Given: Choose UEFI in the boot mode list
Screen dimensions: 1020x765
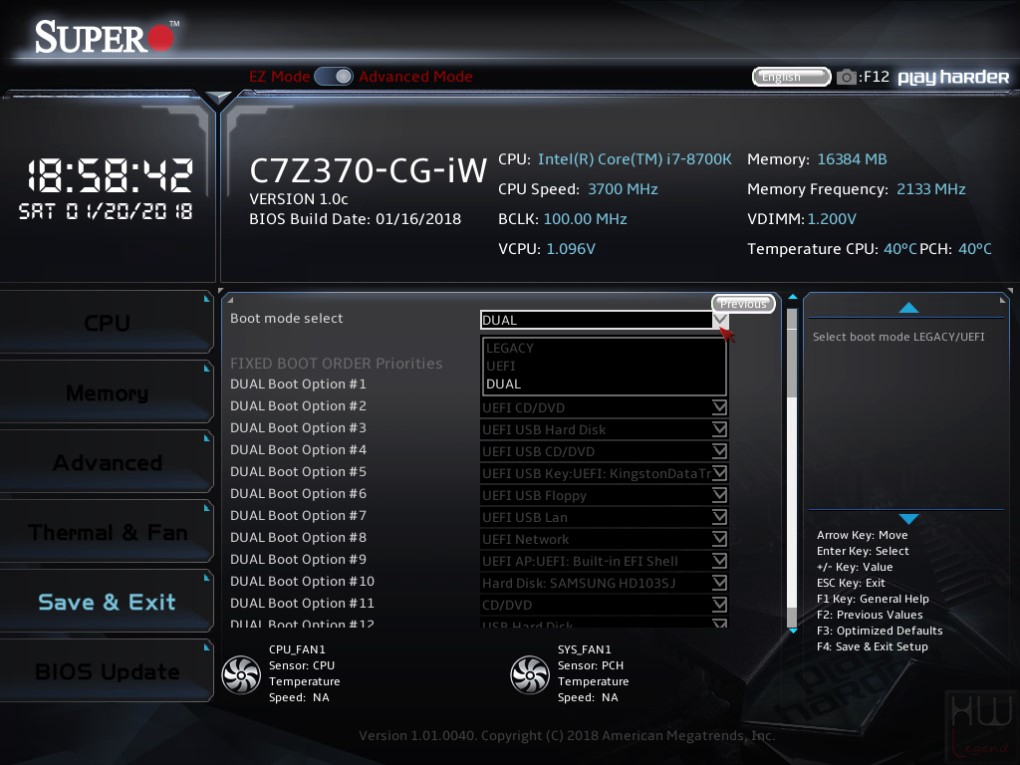Looking at the screenshot, I should (500, 366).
